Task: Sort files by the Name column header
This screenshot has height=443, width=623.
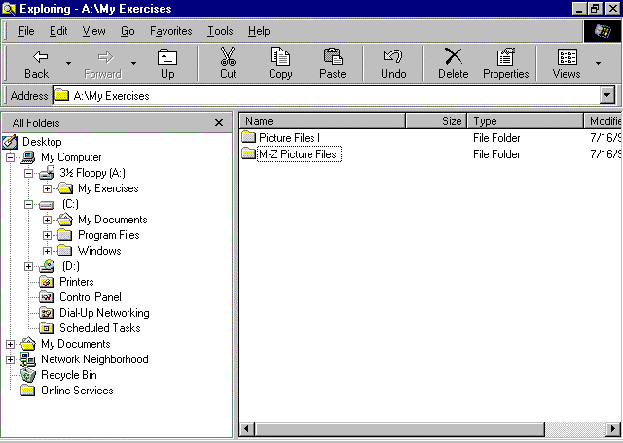Action: [x=320, y=121]
